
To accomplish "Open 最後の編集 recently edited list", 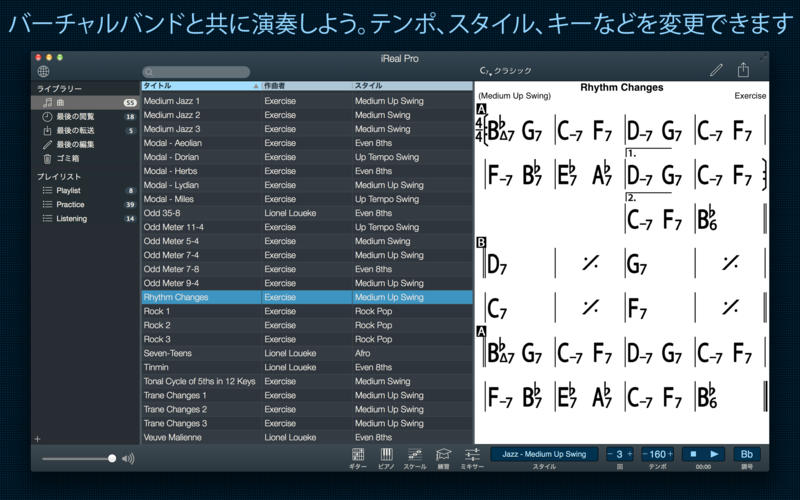I will point(86,144).
